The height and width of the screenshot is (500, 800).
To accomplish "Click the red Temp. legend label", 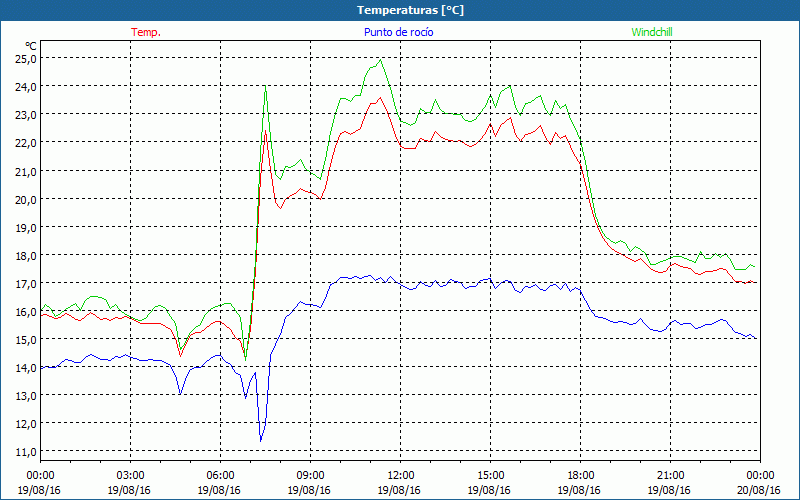I will 146,32.
